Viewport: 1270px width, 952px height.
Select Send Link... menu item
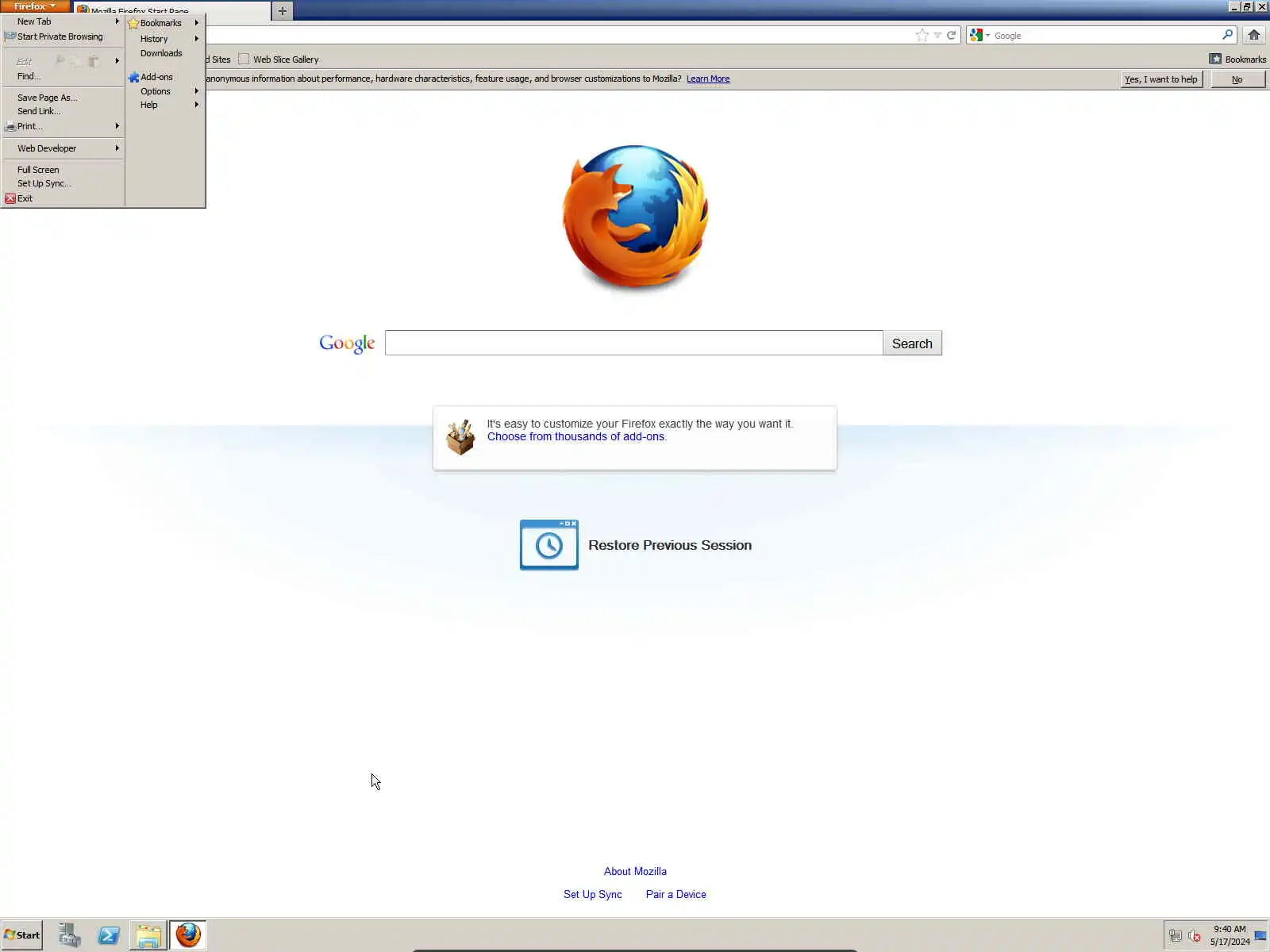coord(62,111)
